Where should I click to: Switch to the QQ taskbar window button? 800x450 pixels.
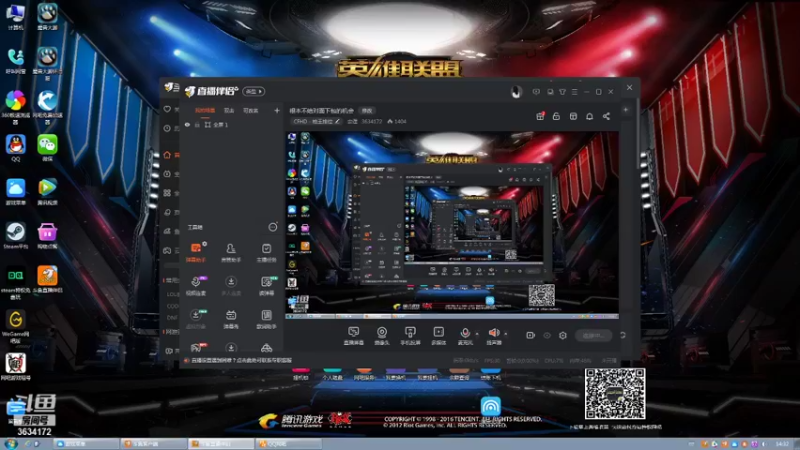point(289,444)
